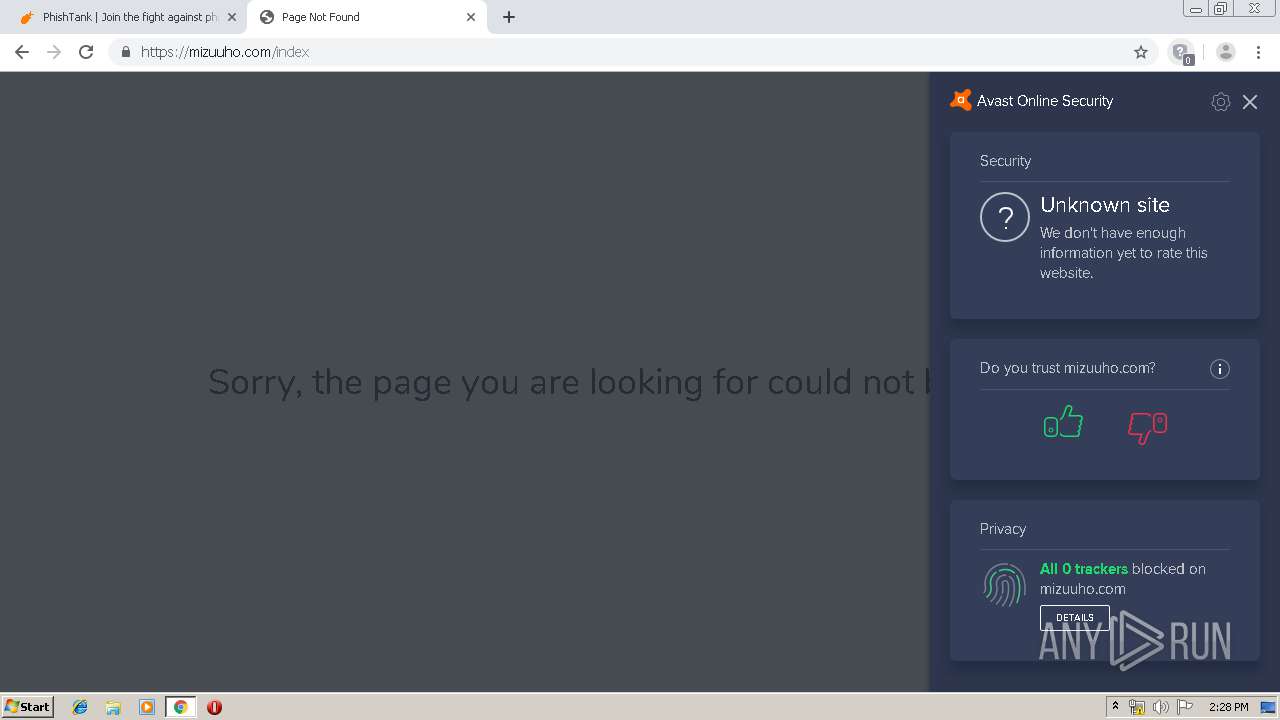Click the Chrome taskbar button
Viewport: 1280px width, 720px height.
click(180, 707)
